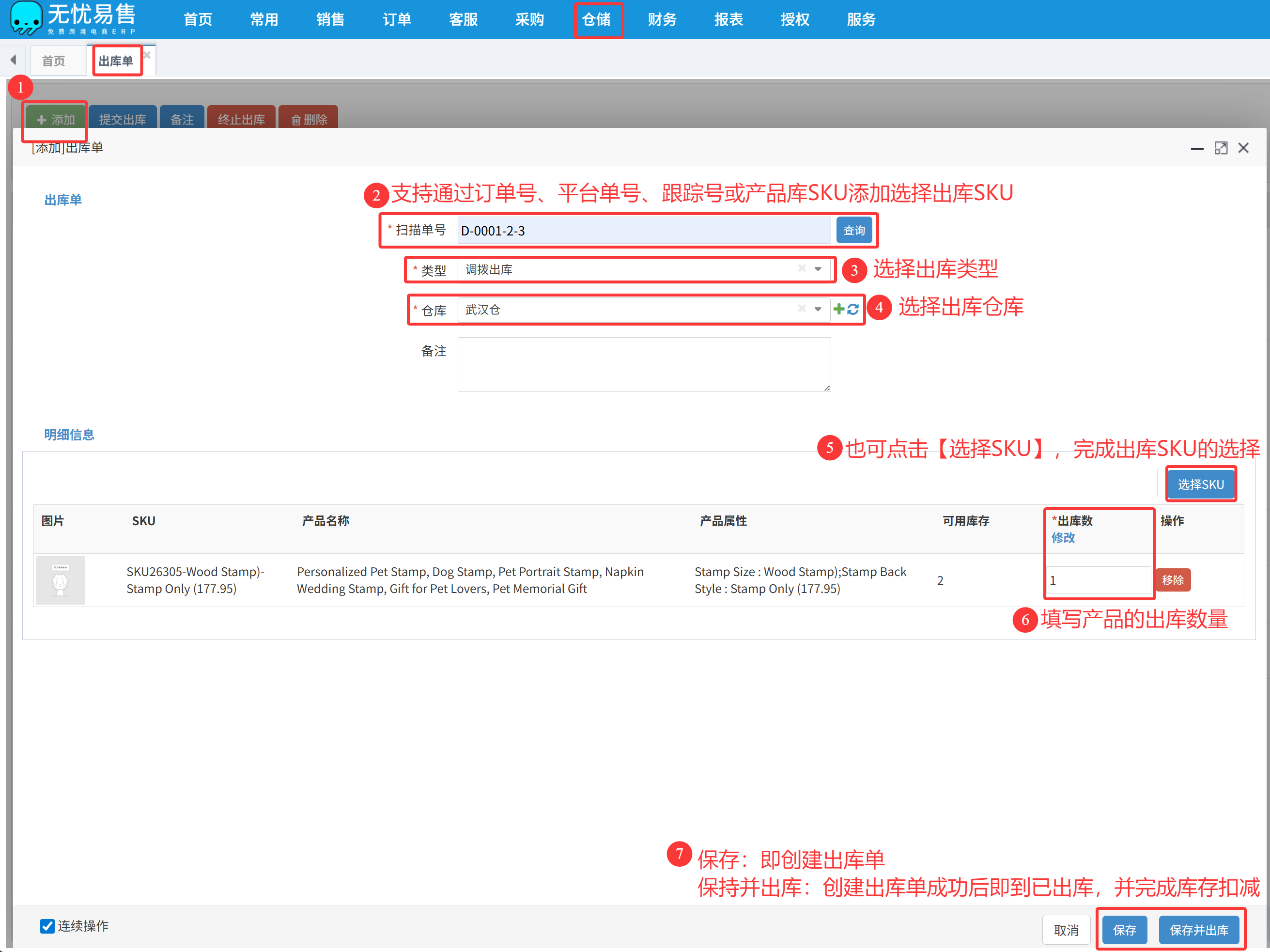Click the 修改 link under 出库数
The image size is (1270, 952).
click(1063, 537)
